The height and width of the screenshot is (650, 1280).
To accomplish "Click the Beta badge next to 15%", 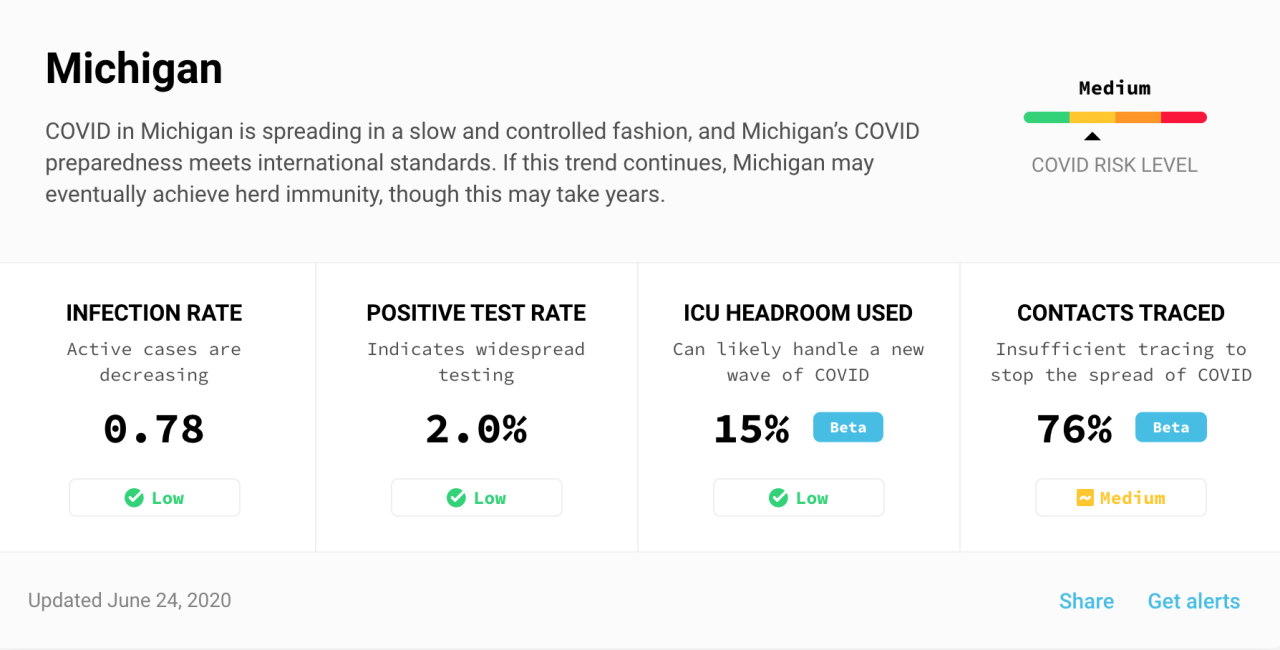I will (848, 427).
